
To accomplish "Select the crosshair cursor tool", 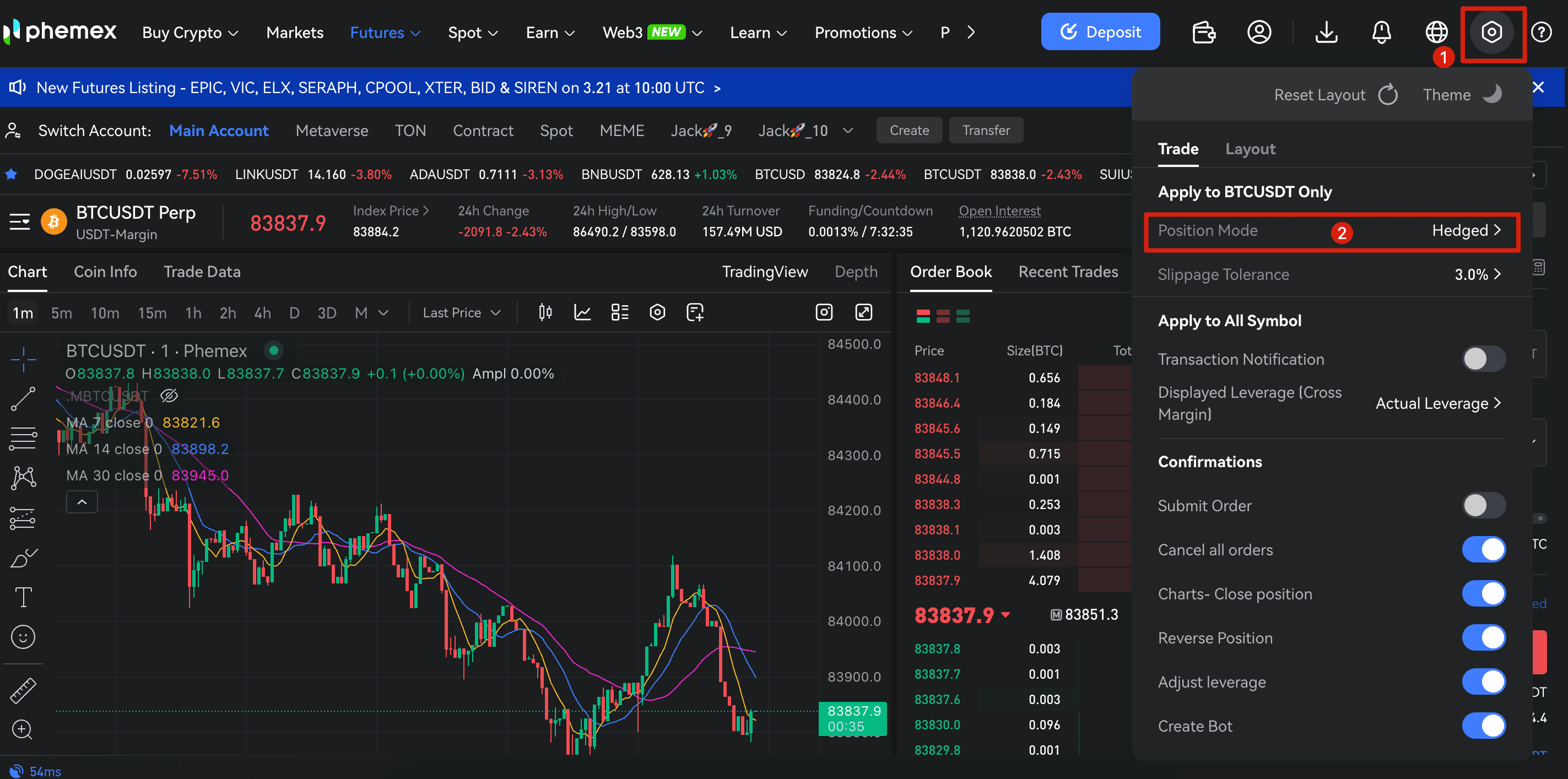I will click(x=23, y=359).
